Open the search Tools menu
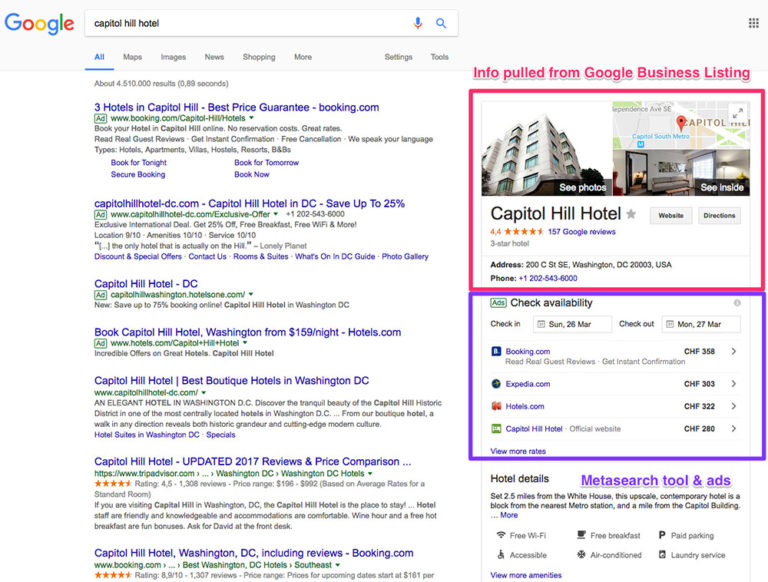The height and width of the screenshot is (582, 768). pyautogui.click(x=439, y=57)
